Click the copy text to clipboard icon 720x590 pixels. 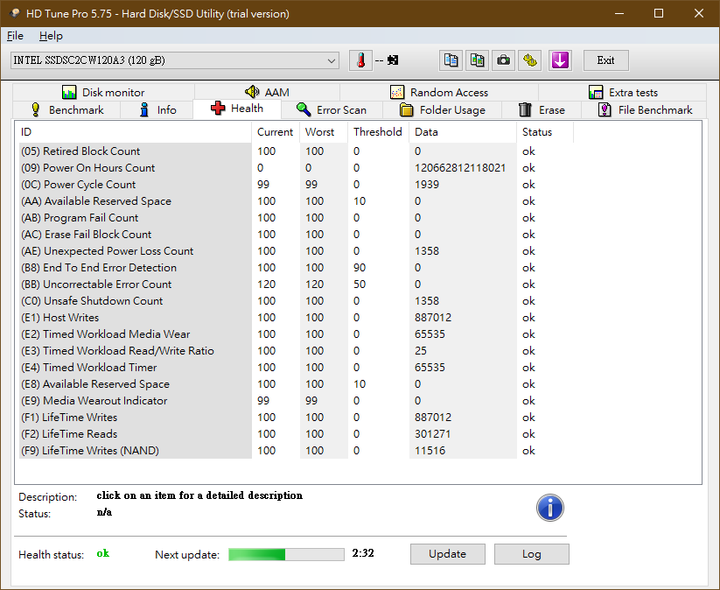(450, 61)
